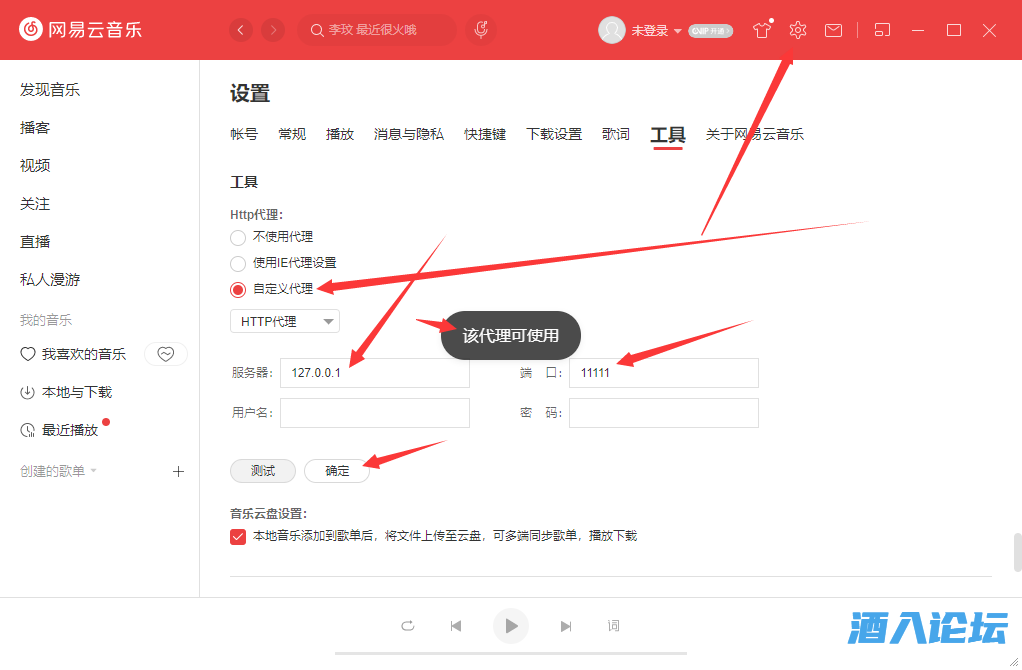The height and width of the screenshot is (670, 1022).
Task: Click the 端口 field showing 11111
Action: [x=664, y=373]
